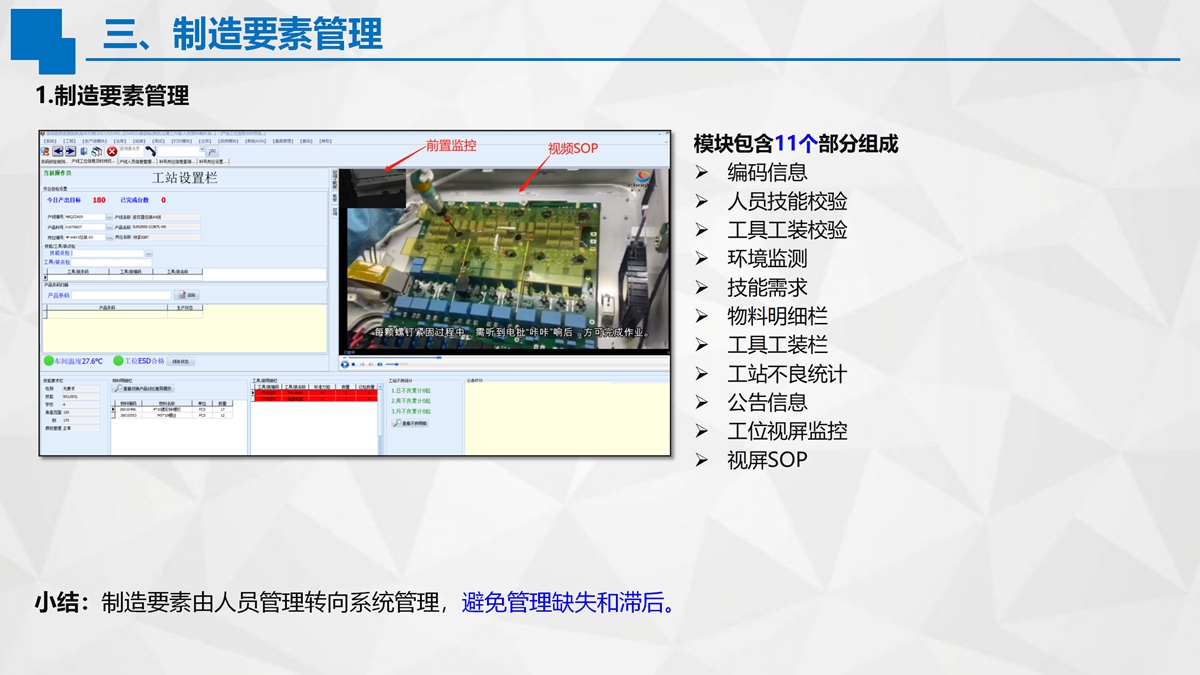1200x675 pixels.
Task: Click the blue back arrow toolbar icon
Action: [57, 151]
